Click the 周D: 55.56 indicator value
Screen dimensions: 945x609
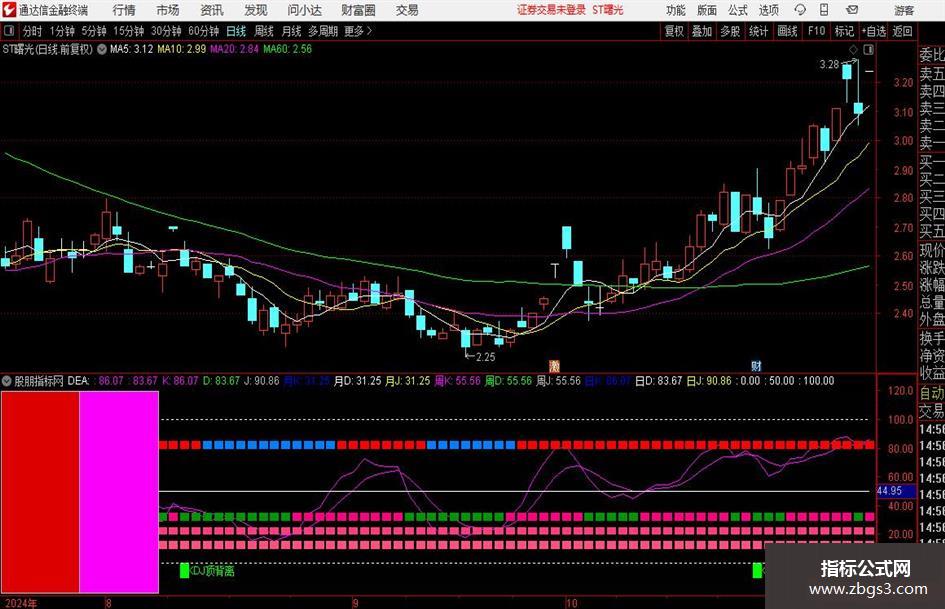coord(509,381)
